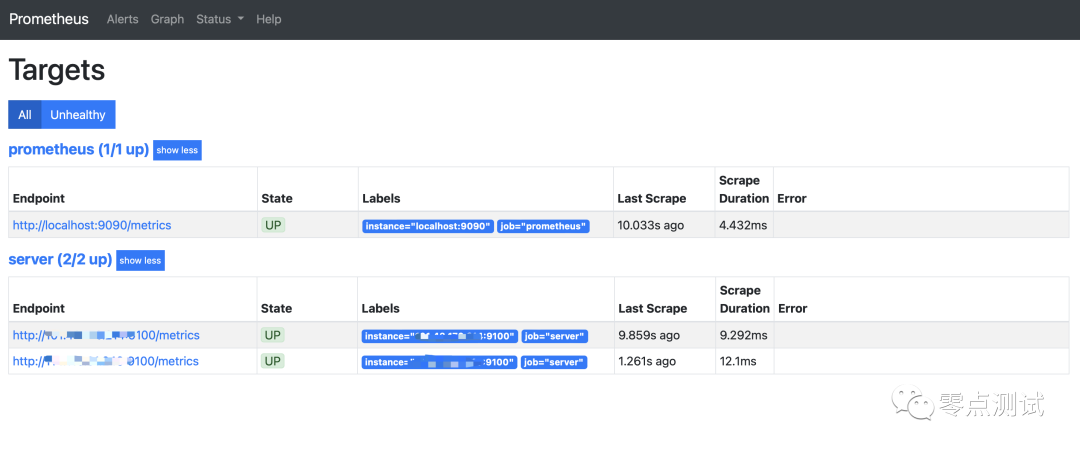Screen dimensions: 1080x452
Task: Click the 9.859s ago last scrape value
Action: coord(649,336)
